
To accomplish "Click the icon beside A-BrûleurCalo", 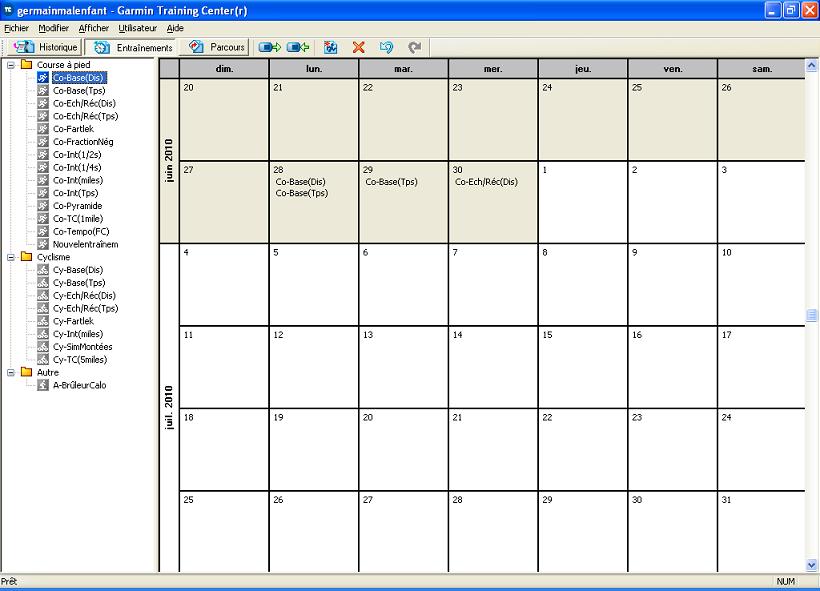I will pyautogui.click(x=43, y=385).
